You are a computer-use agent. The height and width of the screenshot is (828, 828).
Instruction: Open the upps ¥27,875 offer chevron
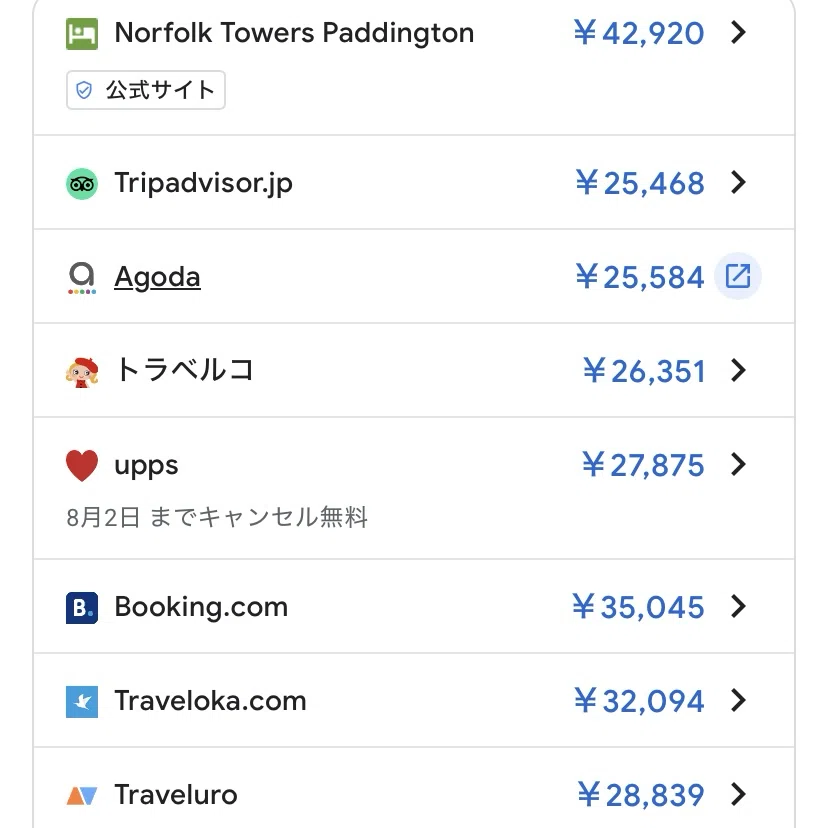tap(738, 465)
